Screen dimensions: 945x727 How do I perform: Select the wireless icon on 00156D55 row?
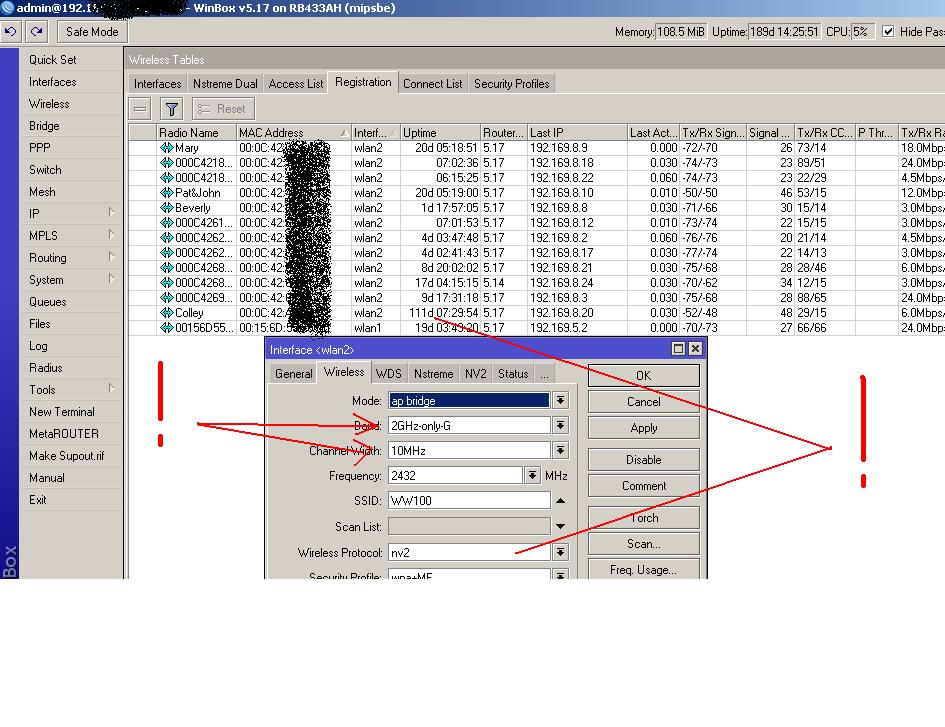point(166,328)
